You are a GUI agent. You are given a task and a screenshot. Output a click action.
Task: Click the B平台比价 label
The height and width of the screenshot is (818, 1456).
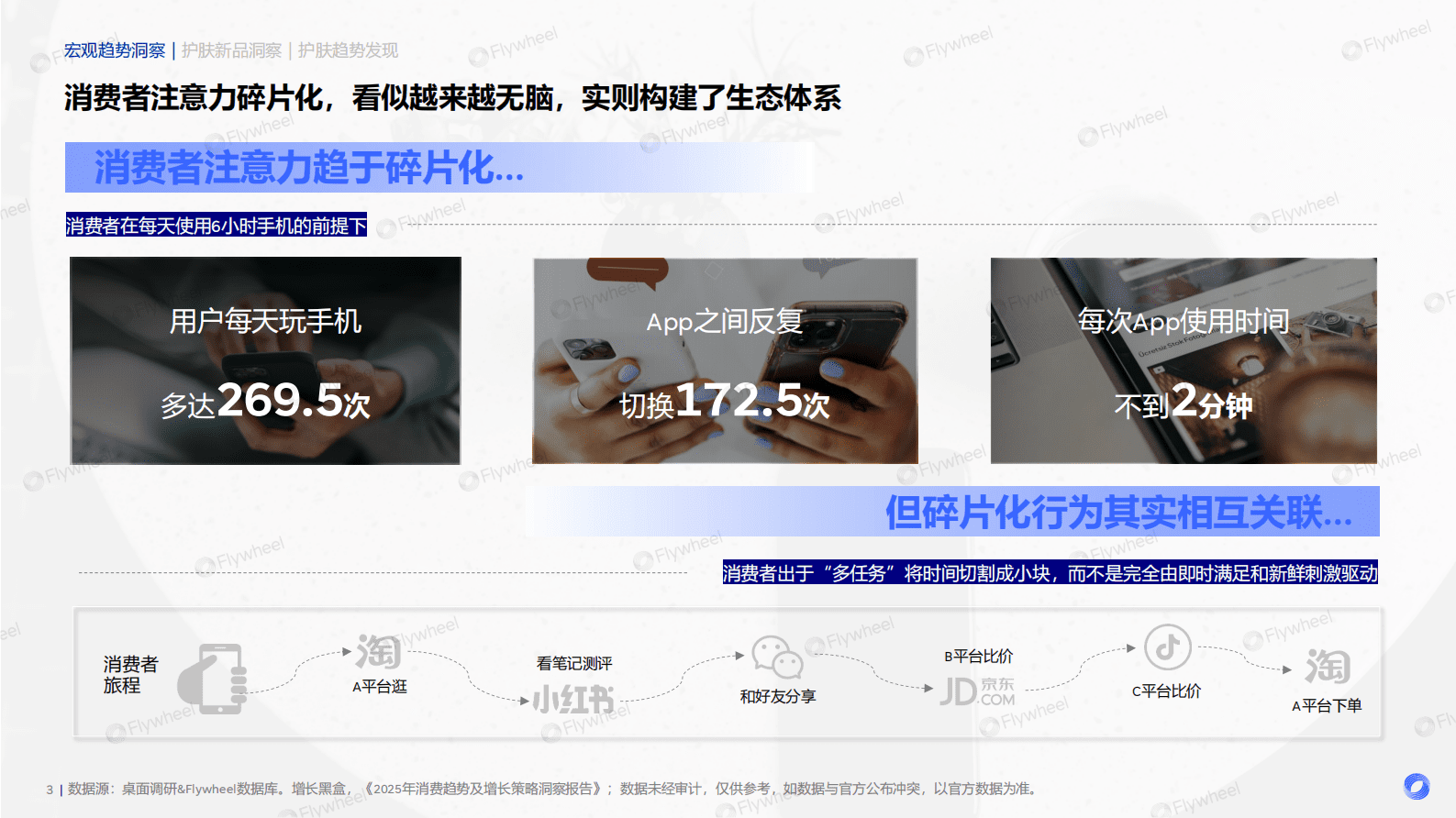click(979, 656)
